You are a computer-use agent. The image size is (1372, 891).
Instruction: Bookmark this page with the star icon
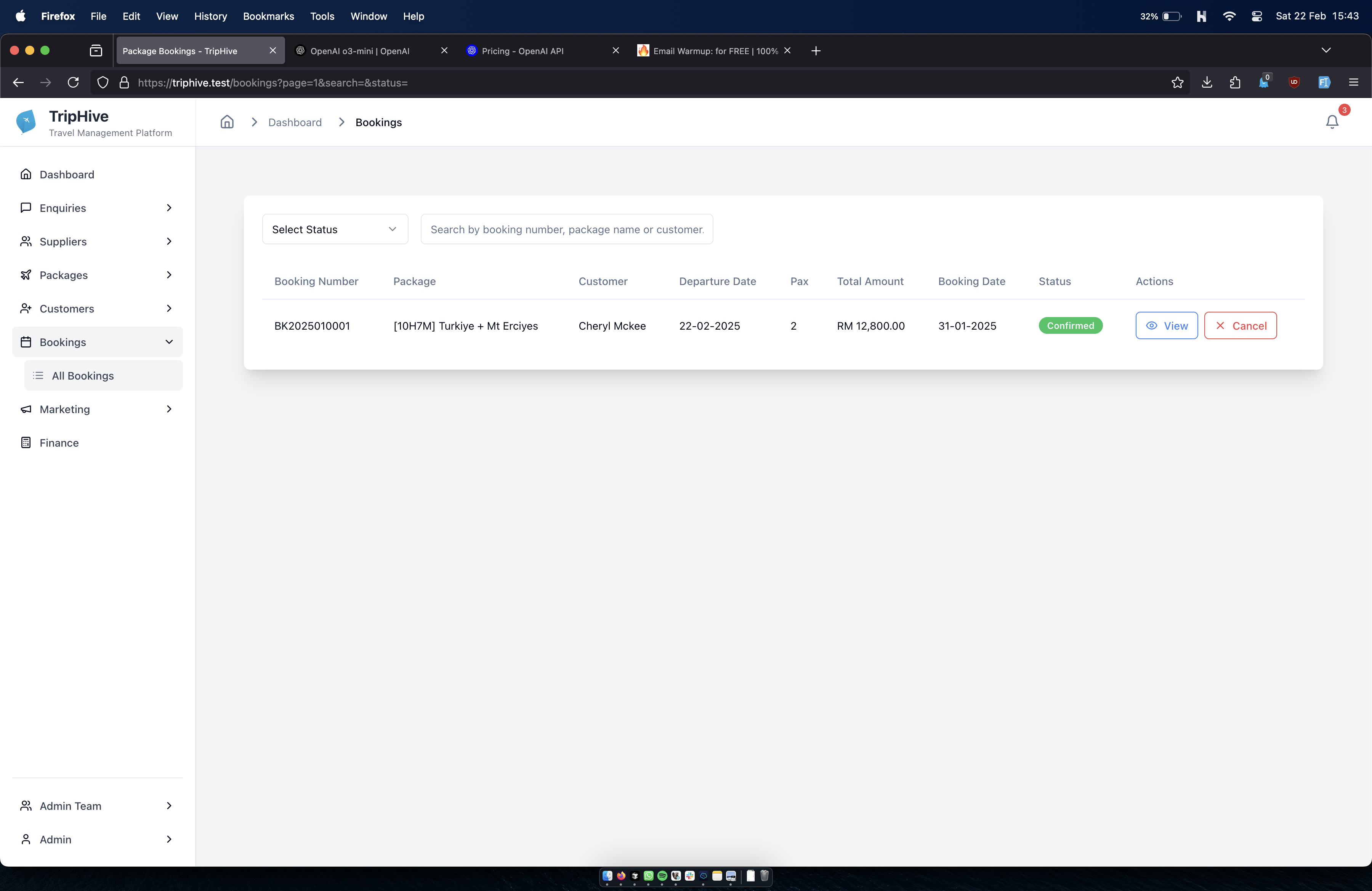1177,82
